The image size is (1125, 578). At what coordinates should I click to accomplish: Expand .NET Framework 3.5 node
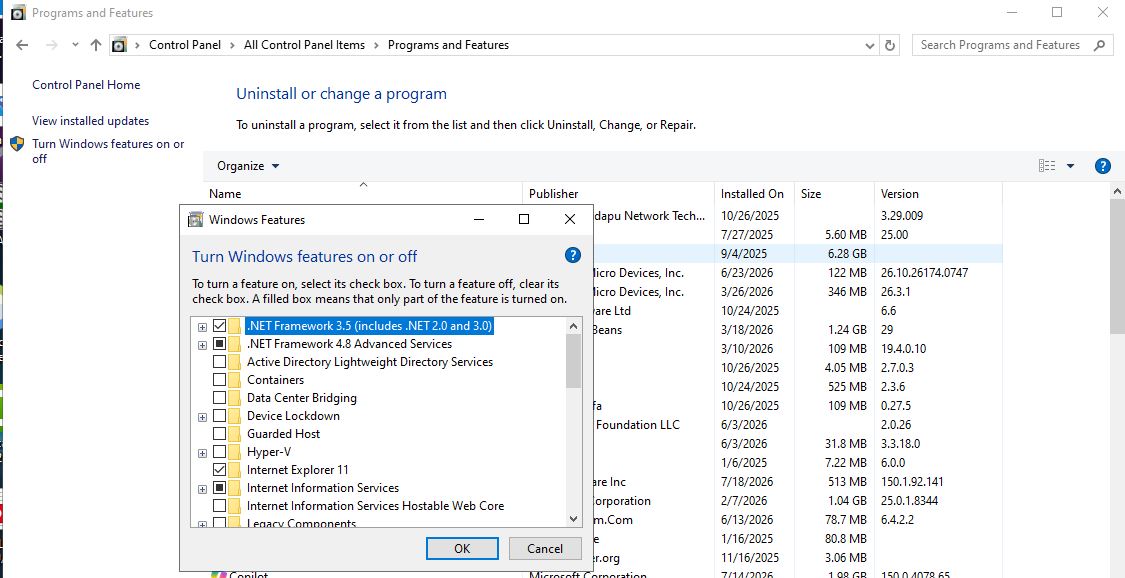(x=202, y=327)
